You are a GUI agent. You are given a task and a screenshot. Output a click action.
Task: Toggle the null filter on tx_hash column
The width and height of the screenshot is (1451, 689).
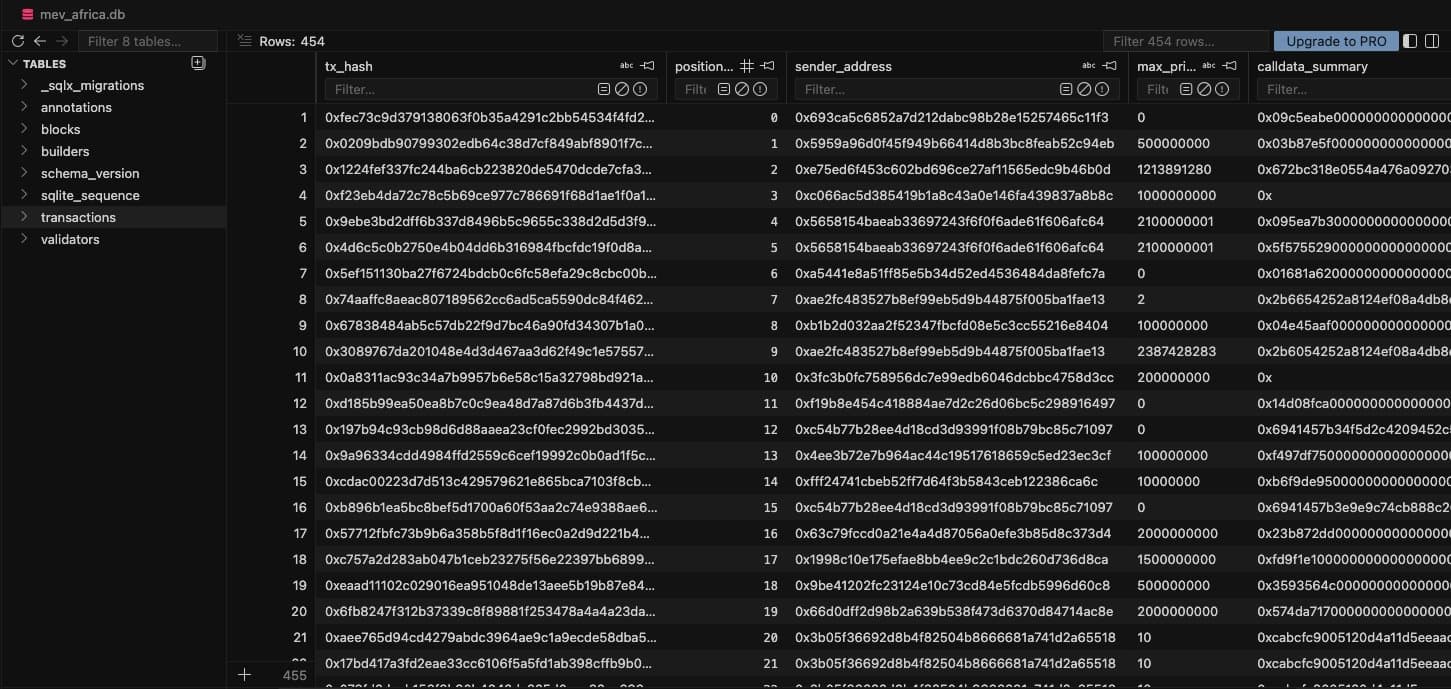pos(621,89)
